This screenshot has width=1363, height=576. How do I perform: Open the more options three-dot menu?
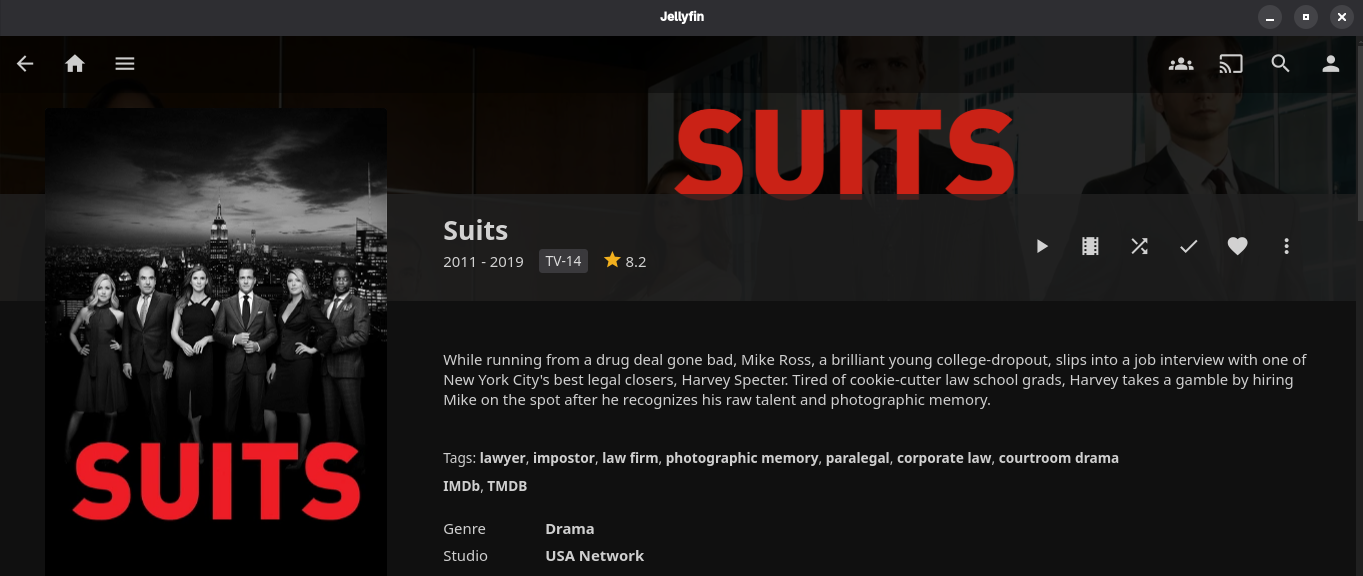pyautogui.click(x=1287, y=246)
